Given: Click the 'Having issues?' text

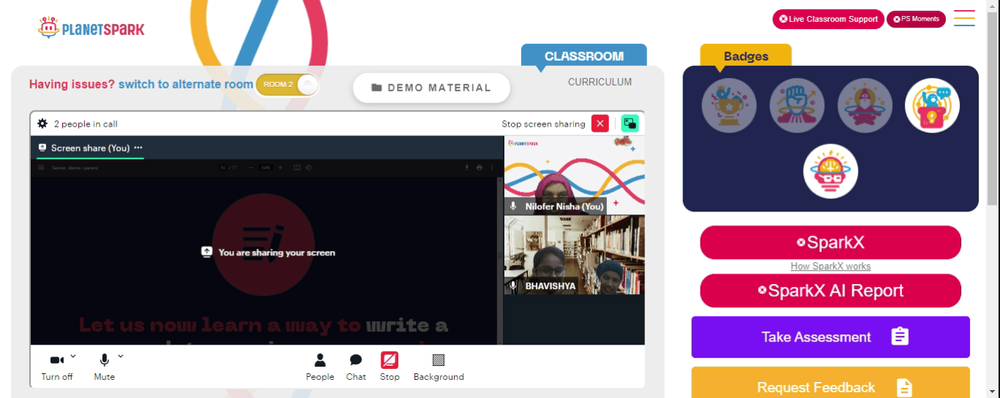Looking at the screenshot, I should (x=72, y=84).
